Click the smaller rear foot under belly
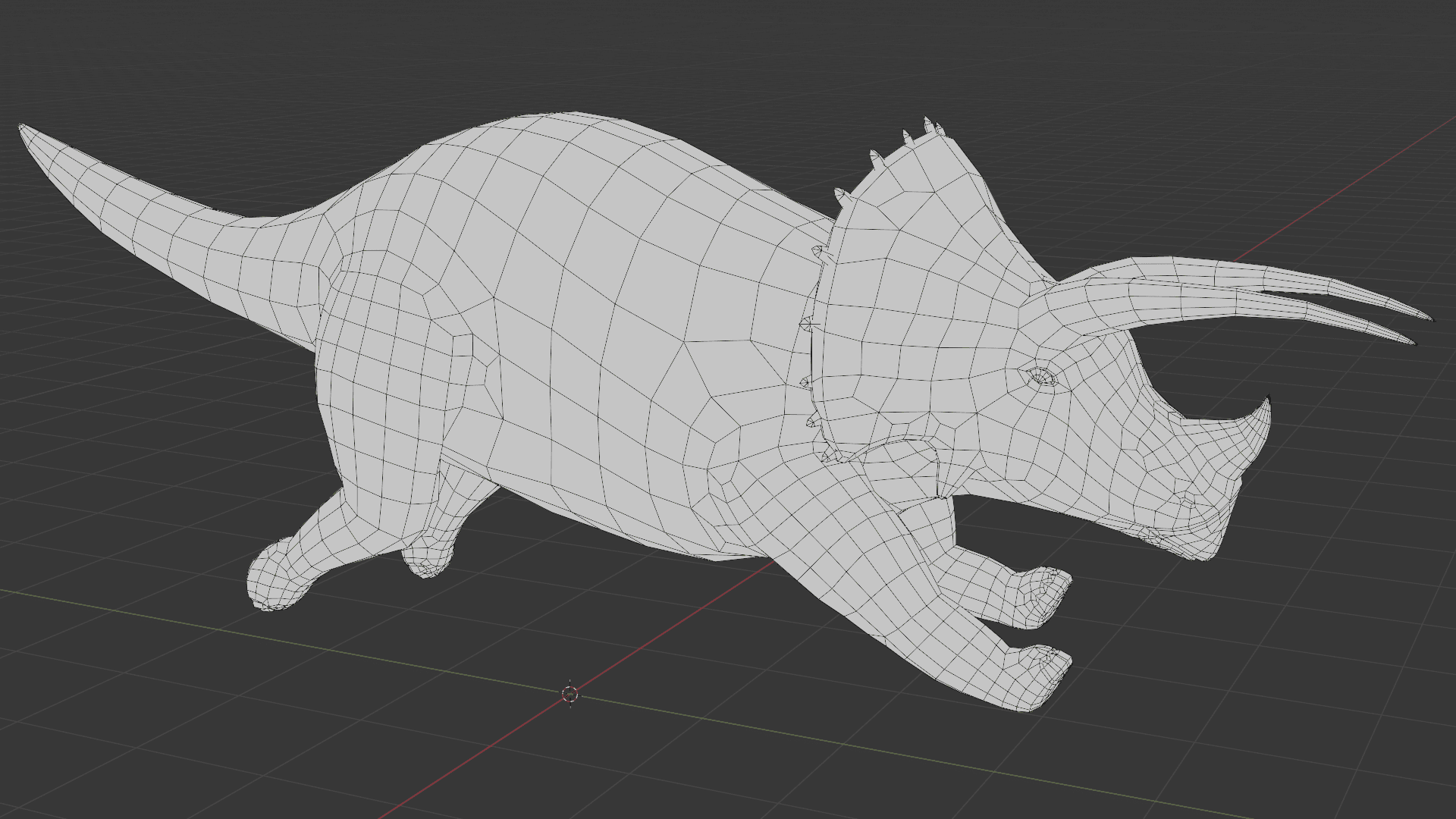This screenshot has height=819, width=1456. [x=428, y=560]
